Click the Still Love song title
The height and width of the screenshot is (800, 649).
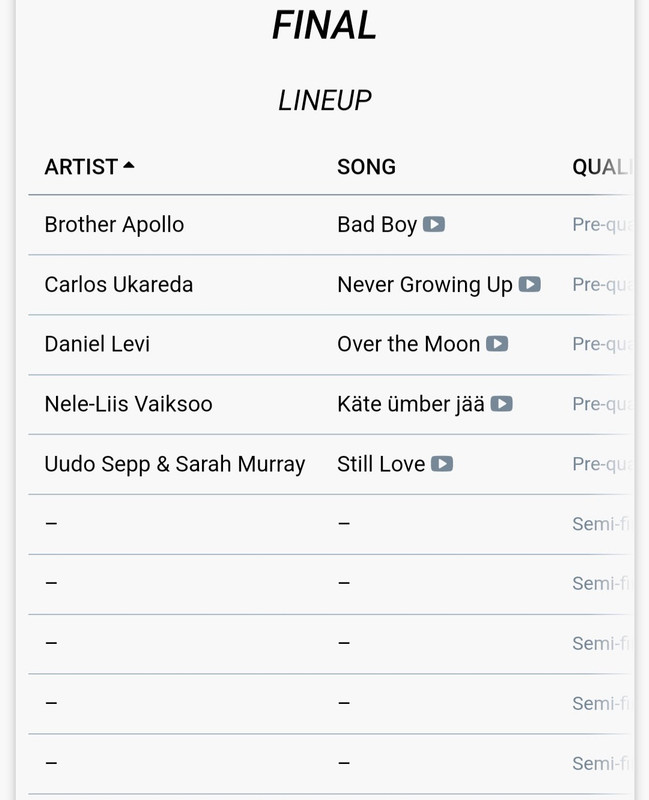click(381, 464)
